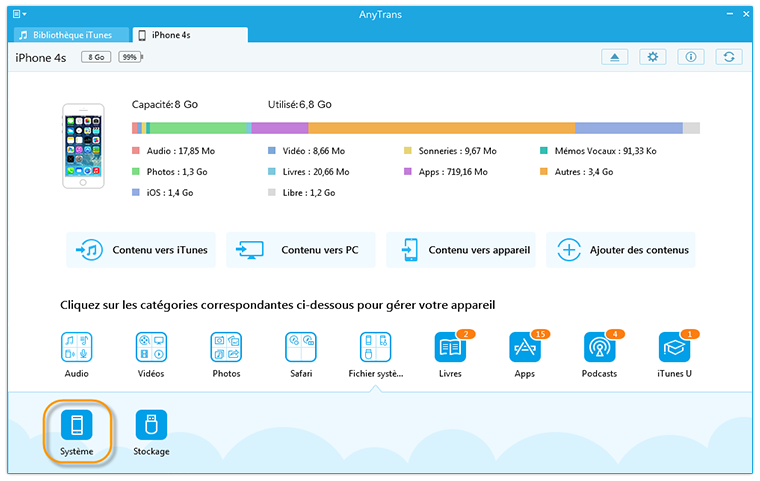Image resolution: width=760 pixels, height=481 pixels.
Task: Click the Vidéo : 8,66 Mo legend
Action: coord(306,151)
